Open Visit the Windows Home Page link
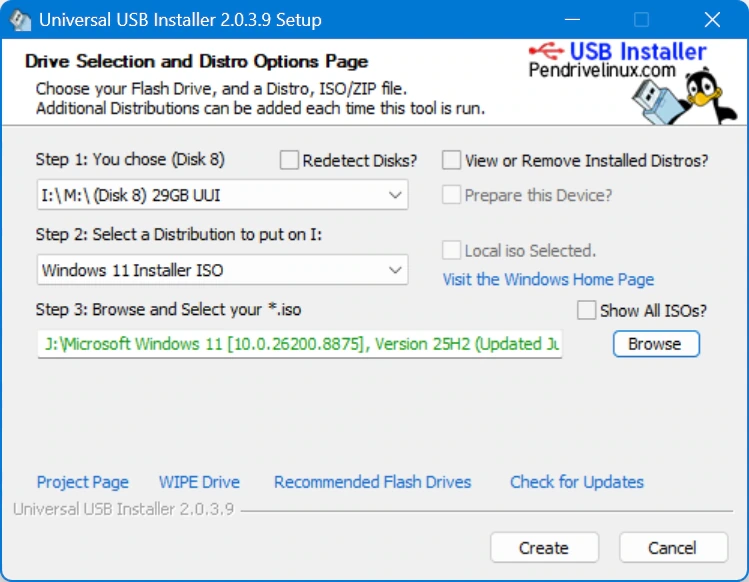 pyautogui.click(x=548, y=280)
